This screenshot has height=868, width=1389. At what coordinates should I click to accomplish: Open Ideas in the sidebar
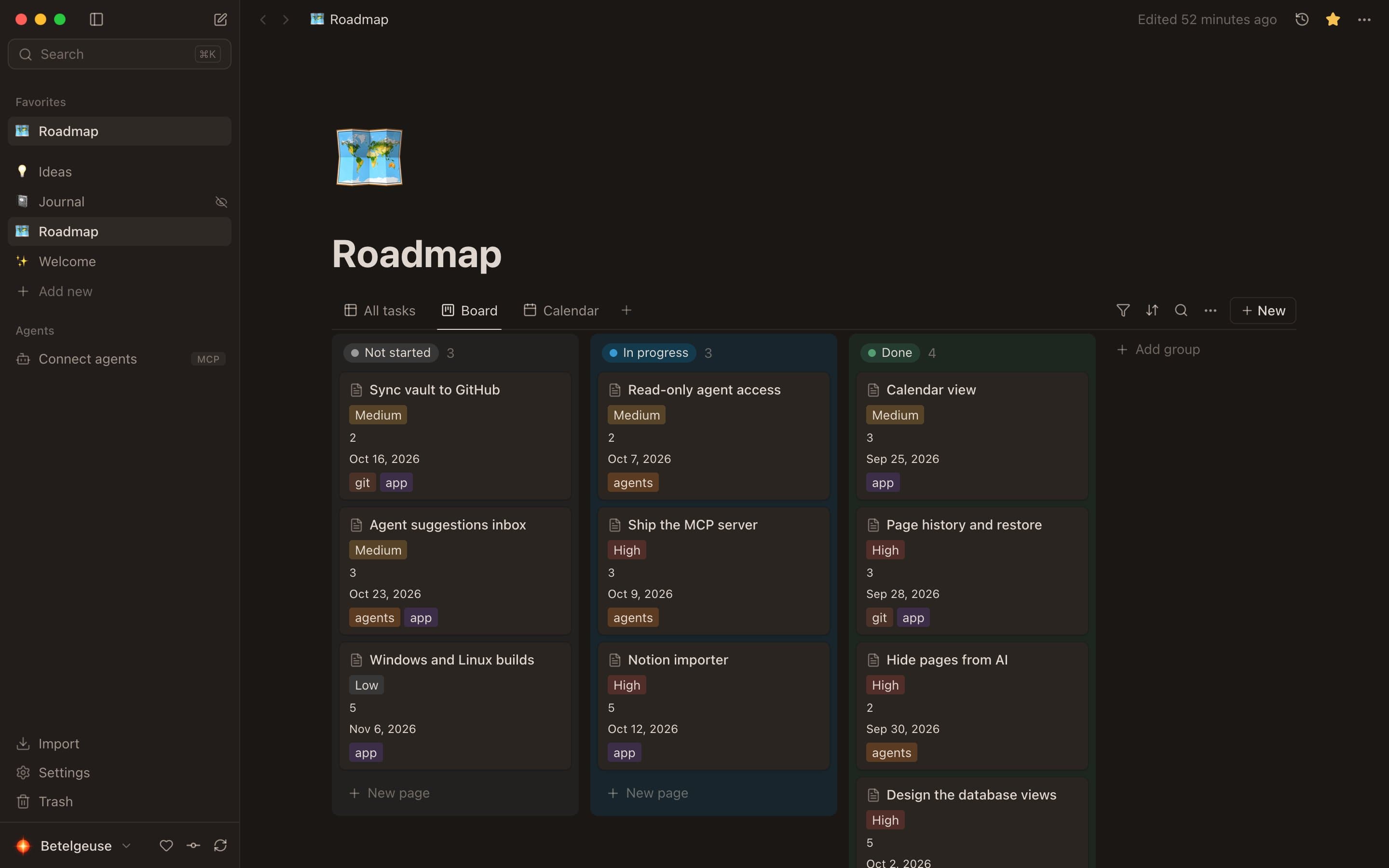click(120, 172)
